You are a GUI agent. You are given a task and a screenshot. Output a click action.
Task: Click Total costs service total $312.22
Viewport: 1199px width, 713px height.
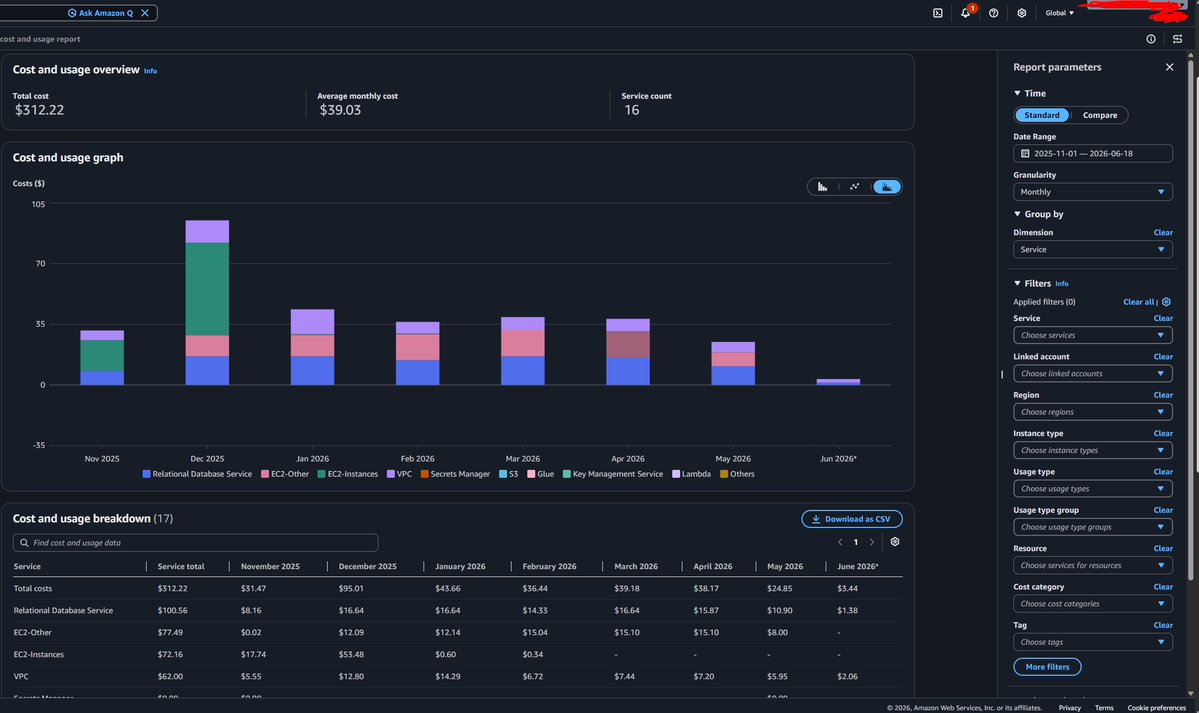pos(172,589)
